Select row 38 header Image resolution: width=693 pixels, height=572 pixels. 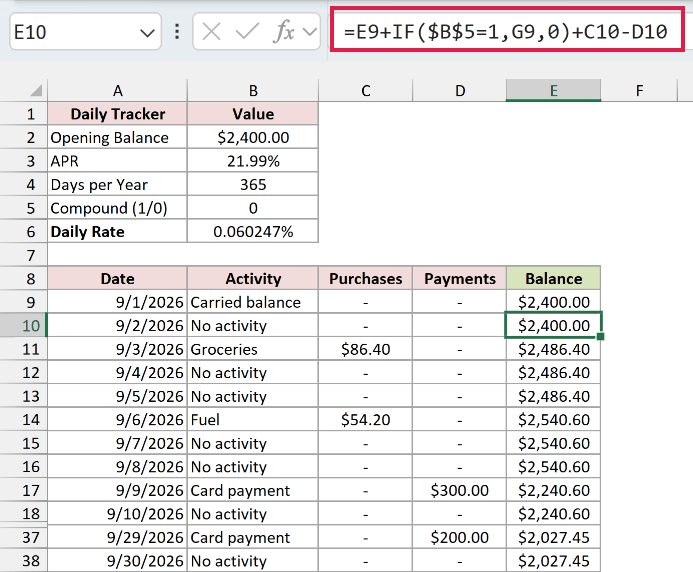click(x=24, y=561)
